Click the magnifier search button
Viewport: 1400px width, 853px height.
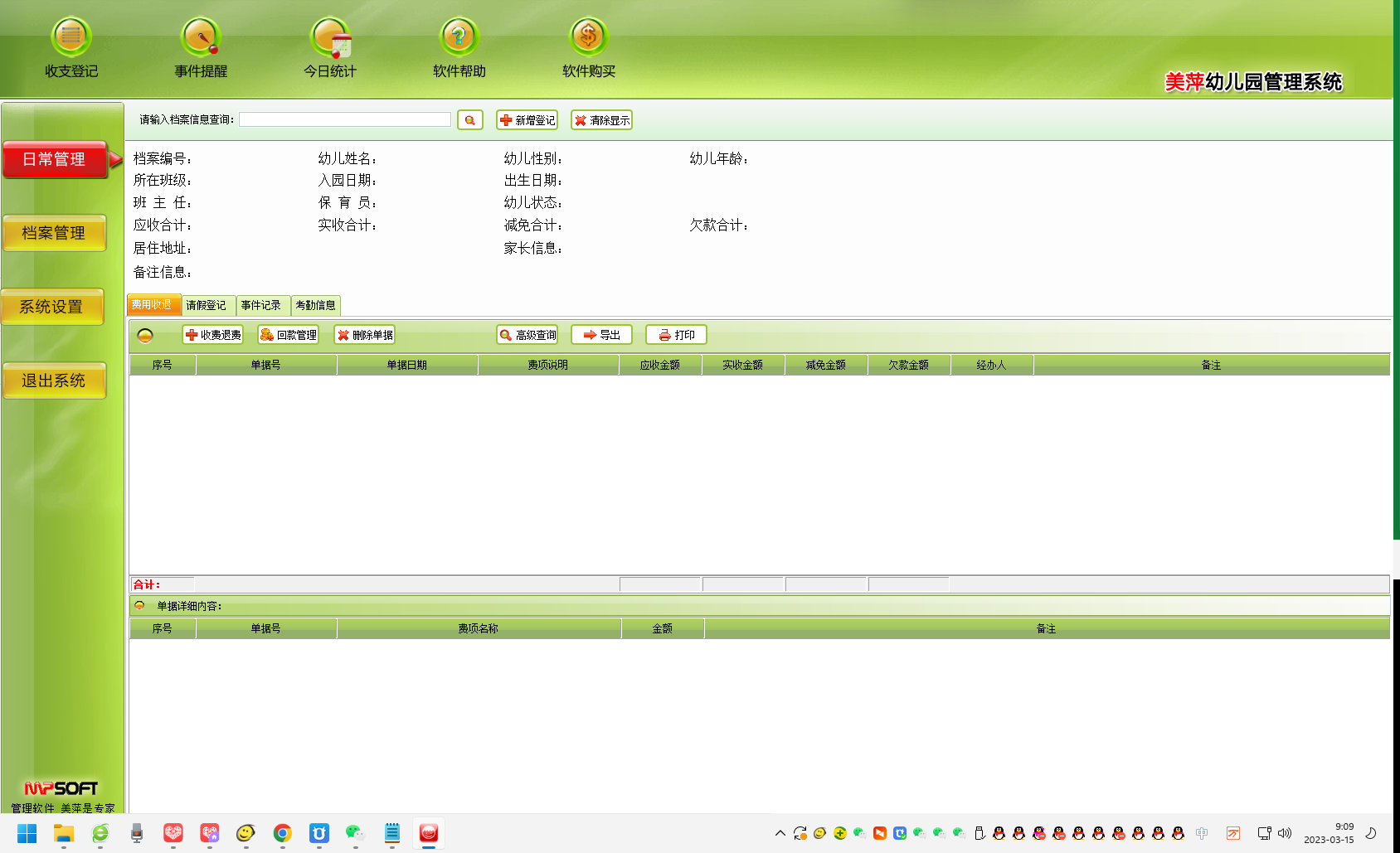click(x=470, y=120)
